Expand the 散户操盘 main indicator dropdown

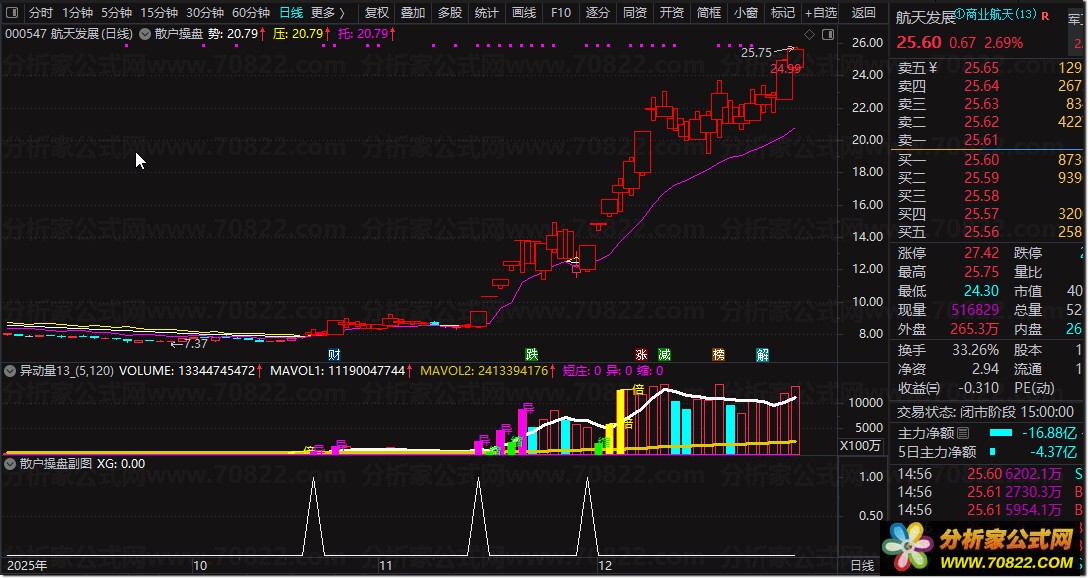click(x=146, y=34)
